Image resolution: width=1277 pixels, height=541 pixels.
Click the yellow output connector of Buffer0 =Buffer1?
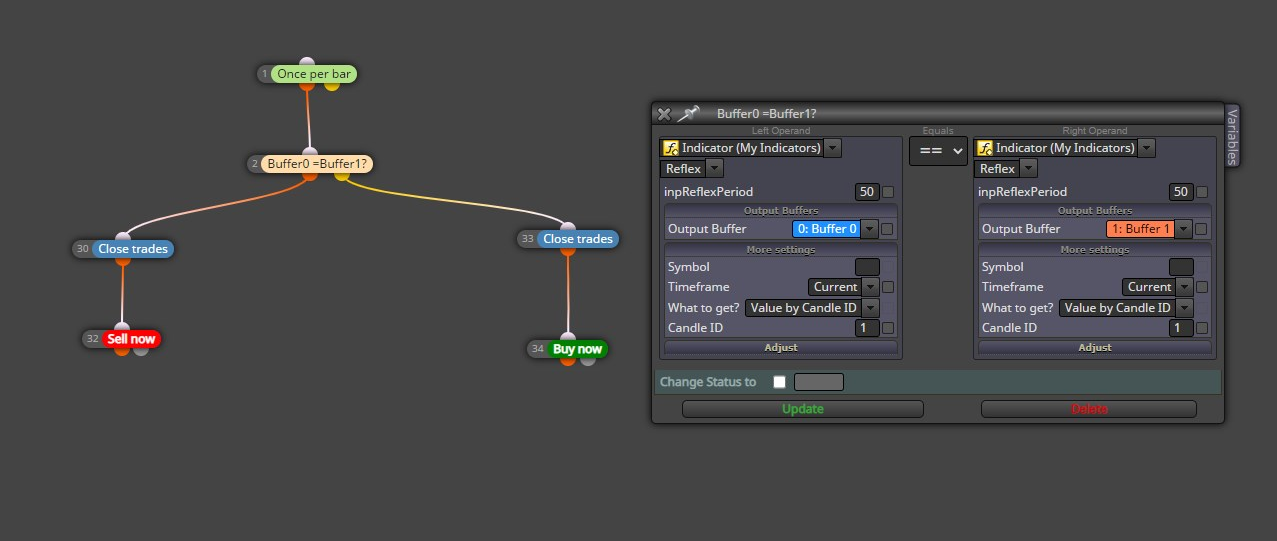click(342, 175)
